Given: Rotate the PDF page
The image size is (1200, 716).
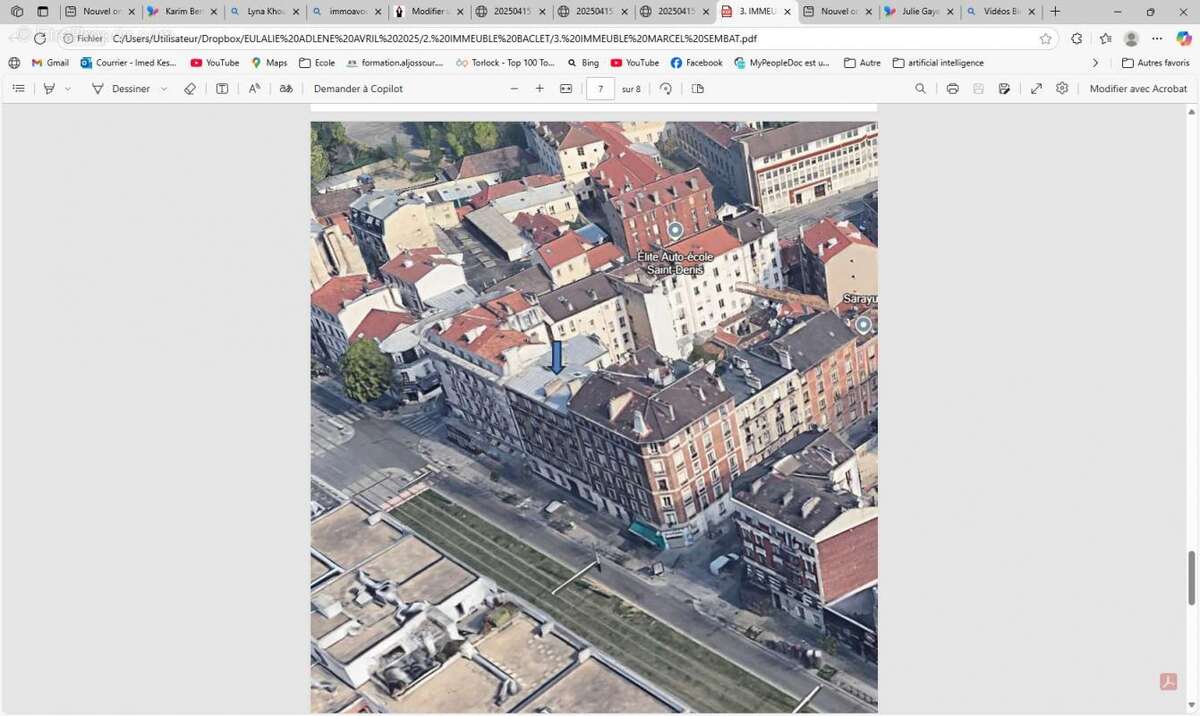Looking at the screenshot, I should pos(665,88).
